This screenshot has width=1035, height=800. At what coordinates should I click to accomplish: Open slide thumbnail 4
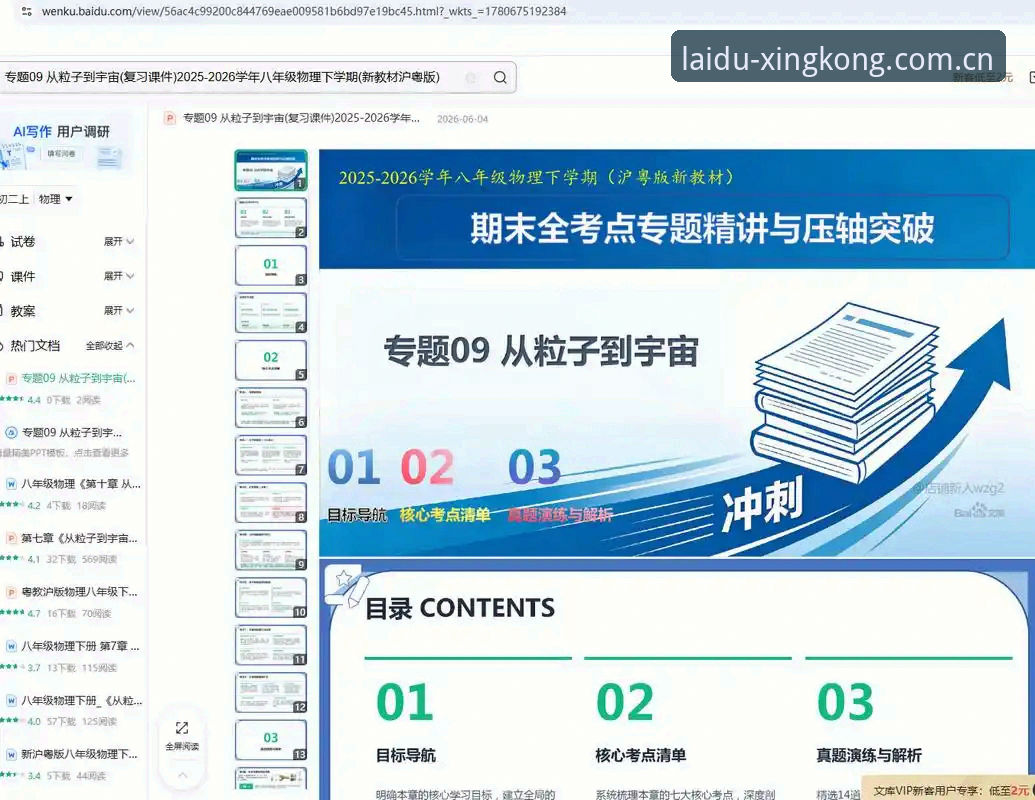pos(271,313)
